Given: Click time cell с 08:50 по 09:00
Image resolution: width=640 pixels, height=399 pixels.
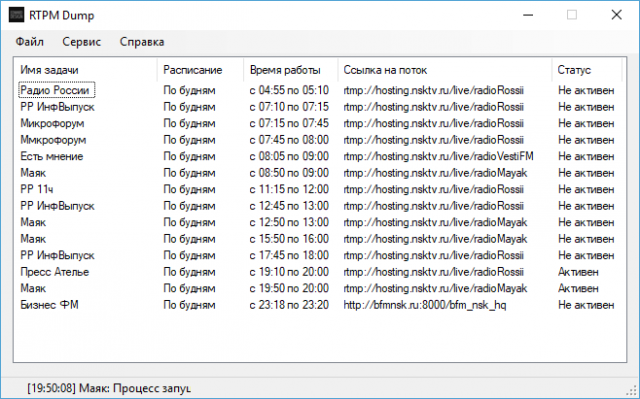Looking at the screenshot, I should click(x=289, y=173).
